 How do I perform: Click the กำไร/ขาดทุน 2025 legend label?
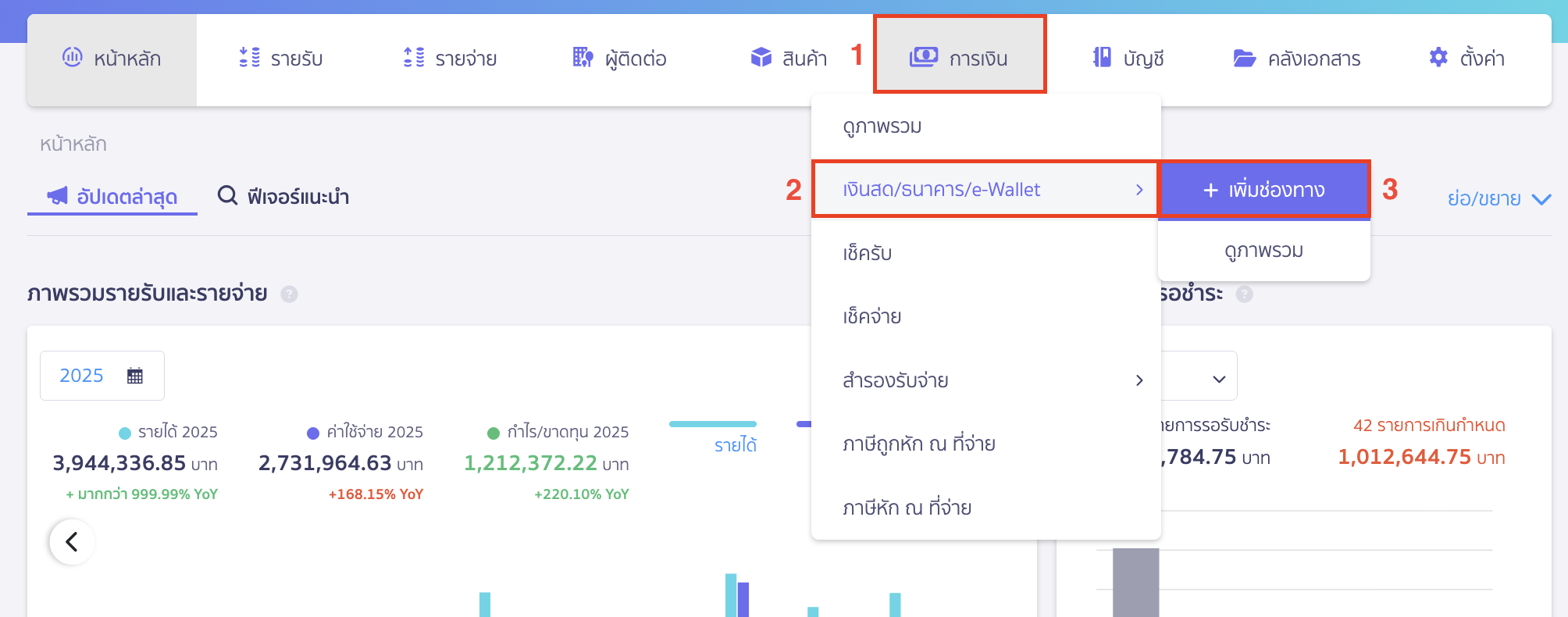pos(568,432)
